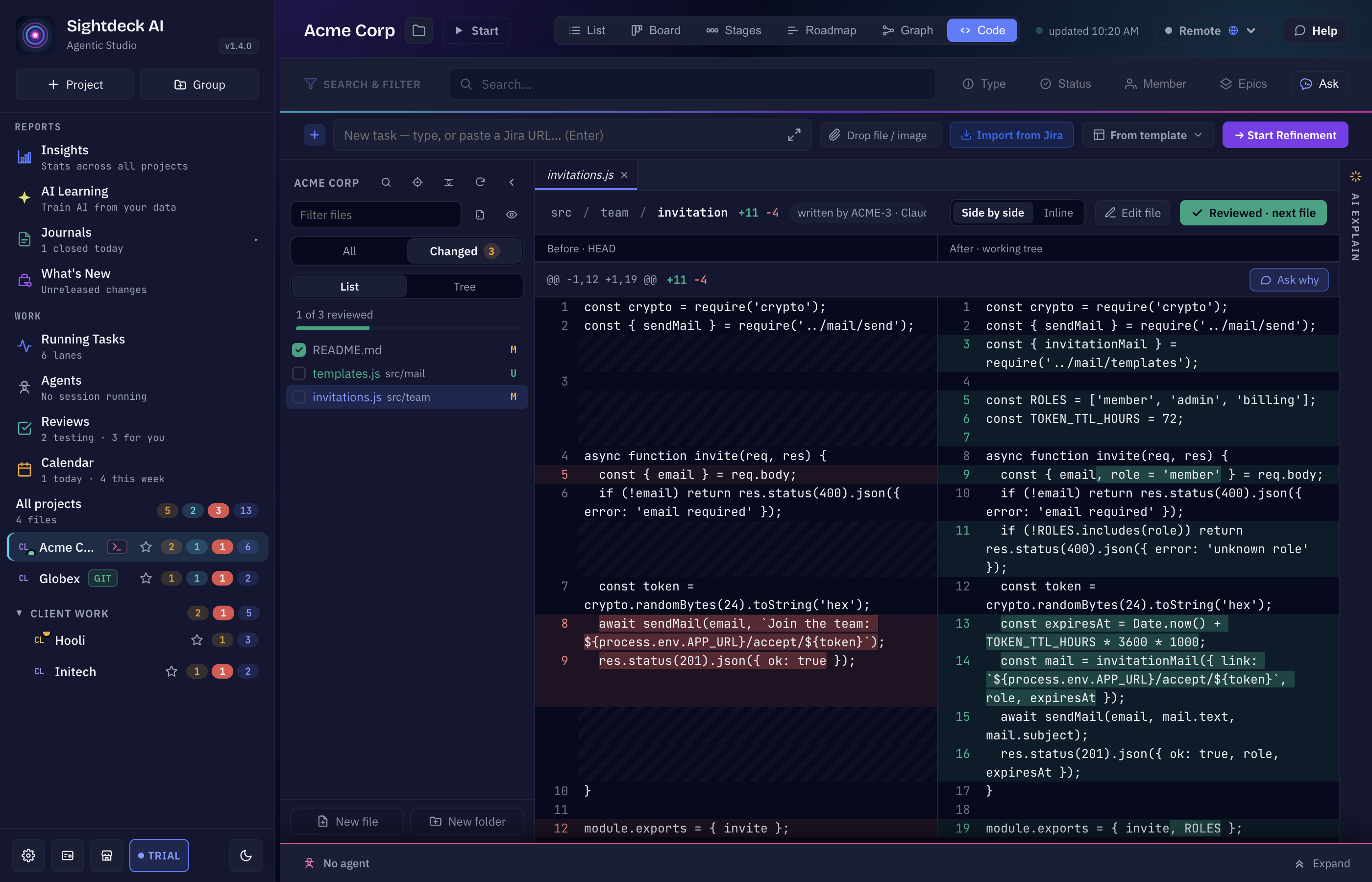Click the Ask why button
The width and height of the screenshot is (1372, 882).
(x=1289, y=279)
